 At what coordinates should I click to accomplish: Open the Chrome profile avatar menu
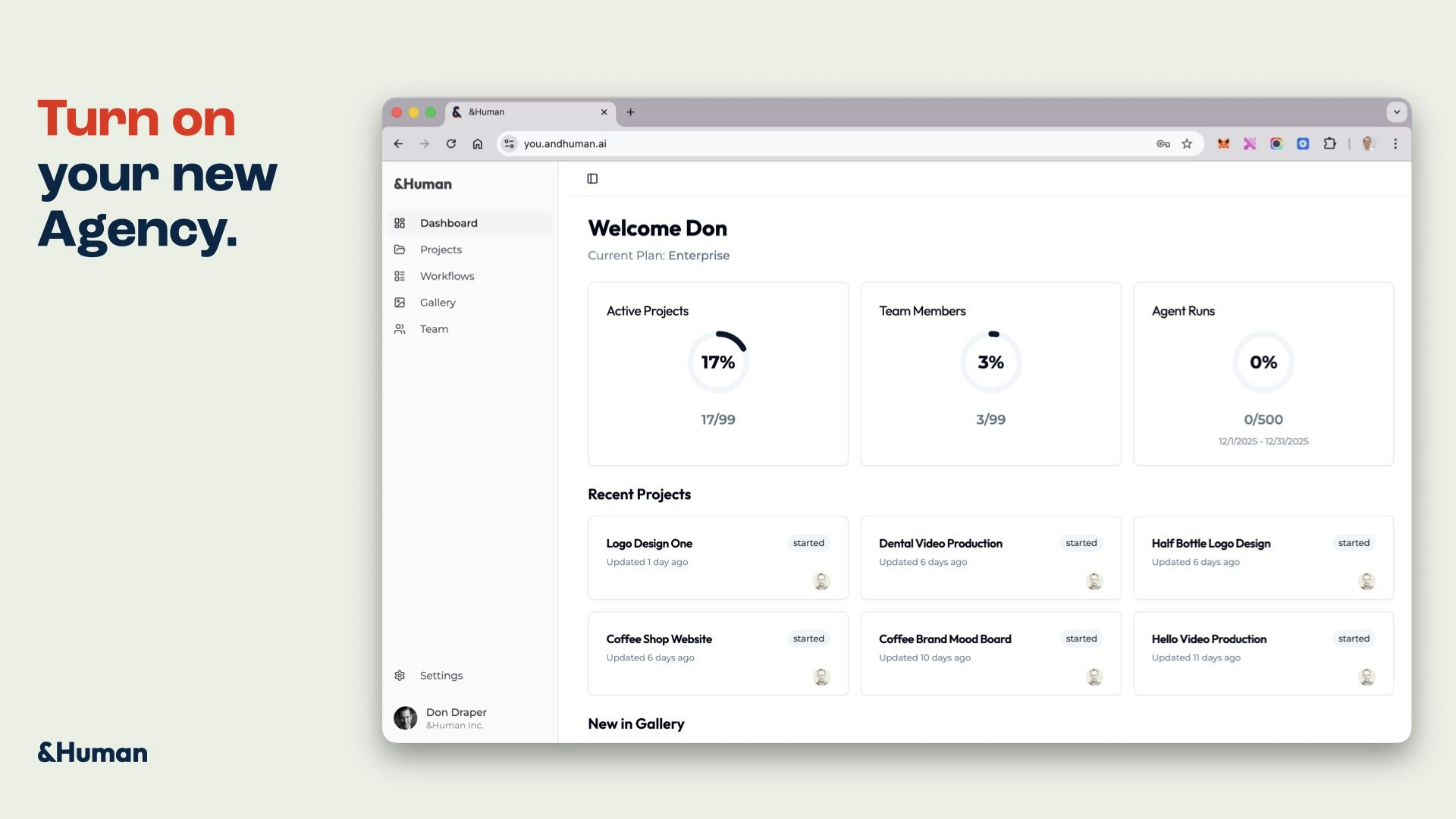coord(1367,143)
